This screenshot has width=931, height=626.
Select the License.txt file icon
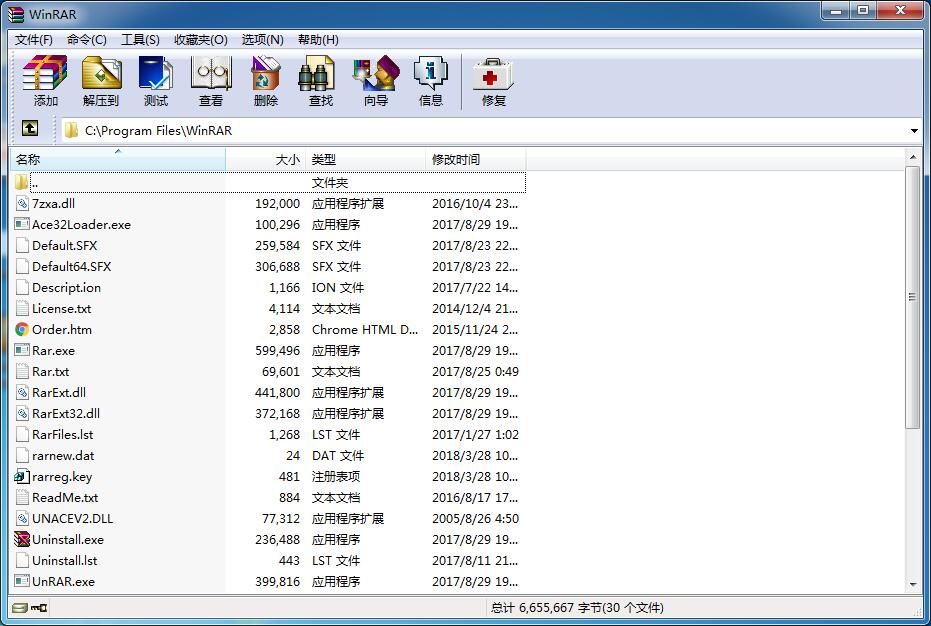click(22, 308)
